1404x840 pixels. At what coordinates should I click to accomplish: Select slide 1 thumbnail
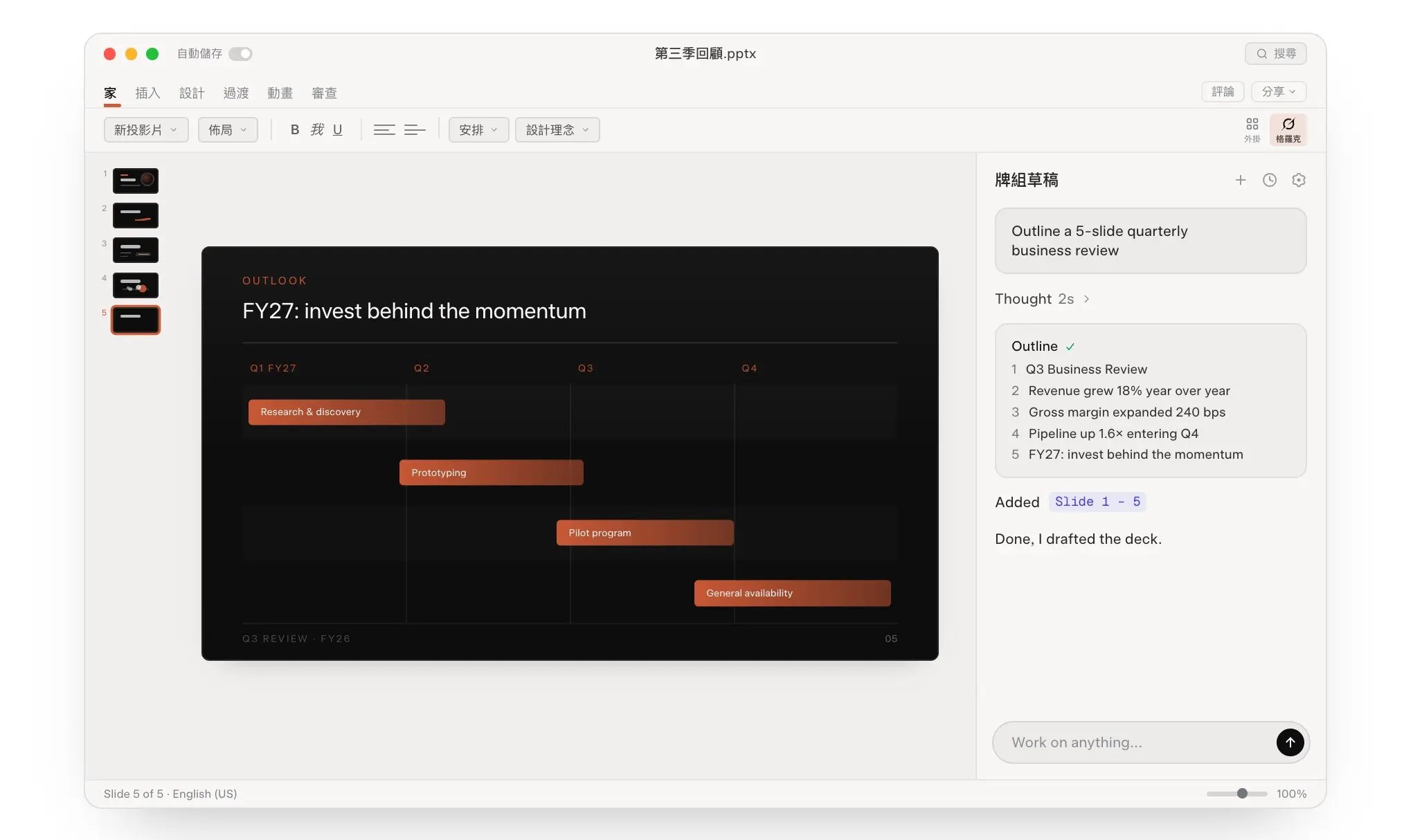(x=136, y=181)
